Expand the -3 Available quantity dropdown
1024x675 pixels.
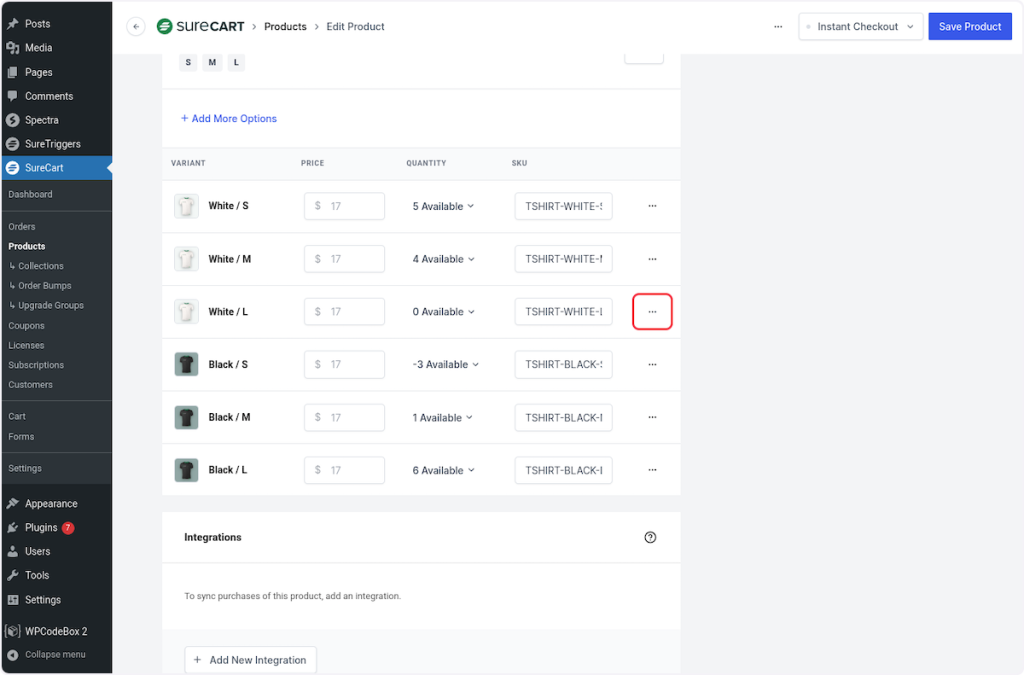(x=445, y=365)
